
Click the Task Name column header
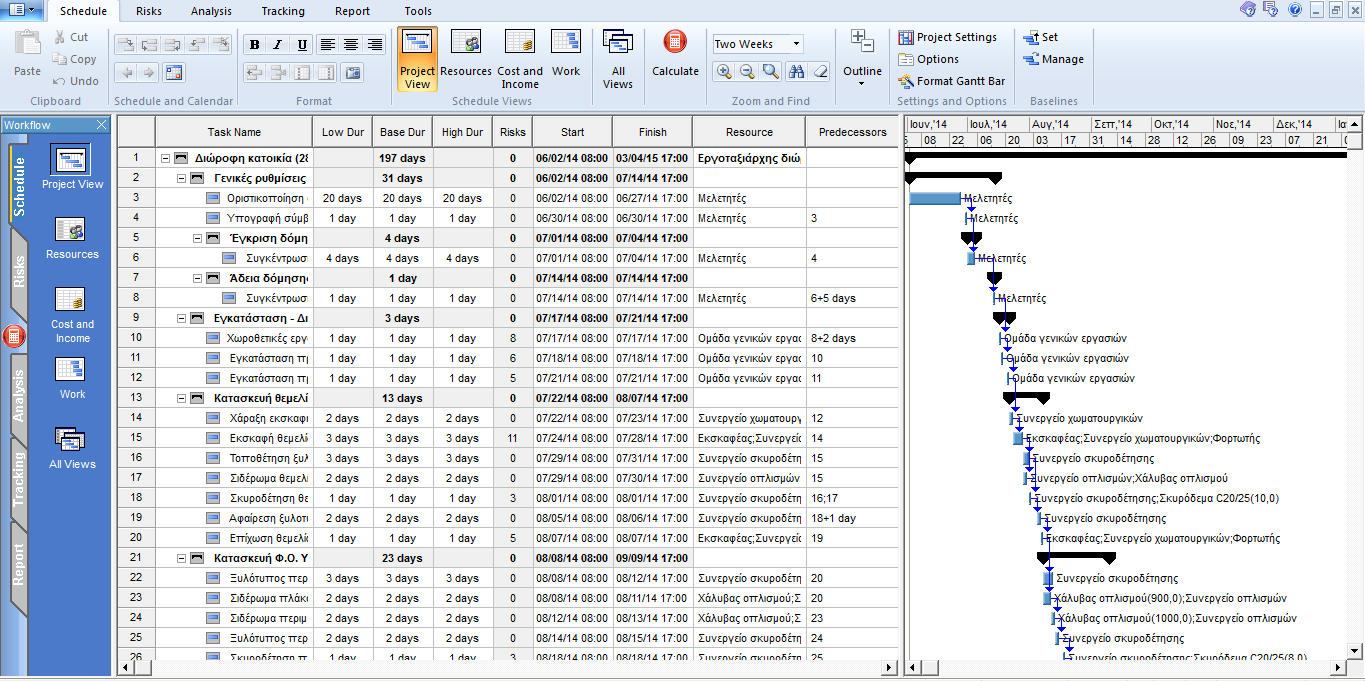tap(234, 132)
